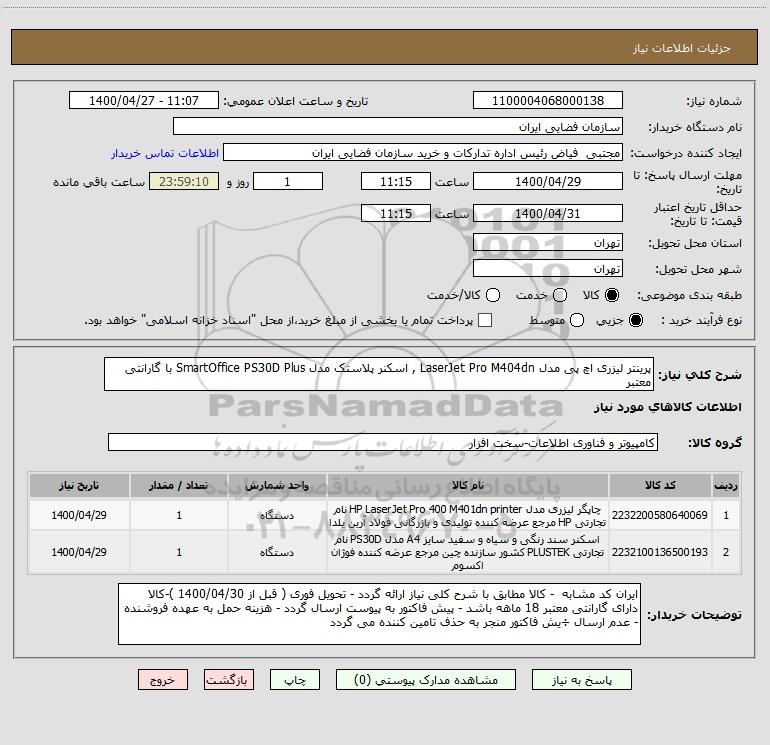Image resolution: width=770 pixels, height=745 pixels.
Task: Click the نام کالا column header
Action: (x=468, y=486)
